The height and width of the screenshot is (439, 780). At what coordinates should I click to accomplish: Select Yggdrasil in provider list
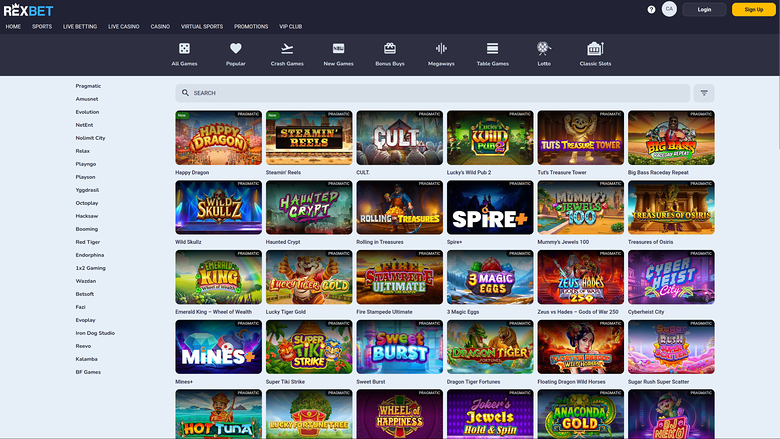pyautogui.click(x=87, y=190)
